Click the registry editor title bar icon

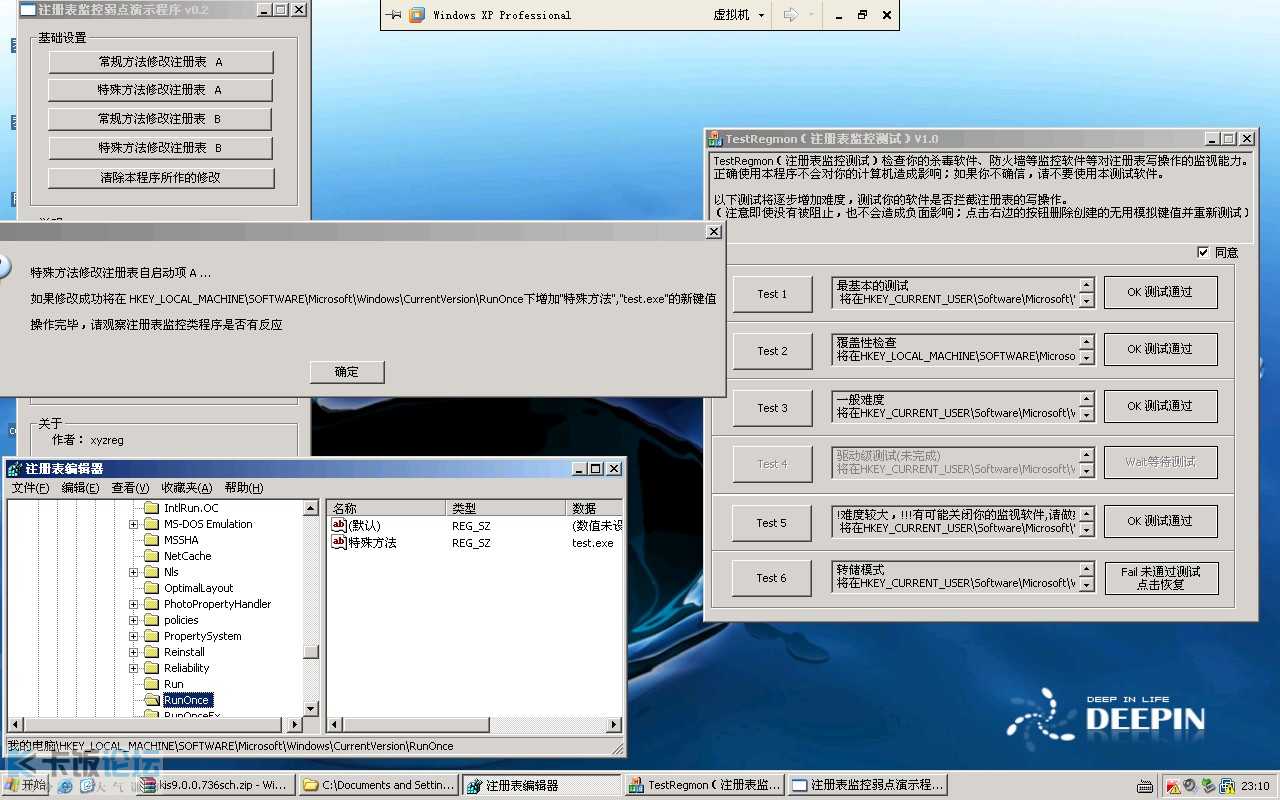tap(15, 469)
